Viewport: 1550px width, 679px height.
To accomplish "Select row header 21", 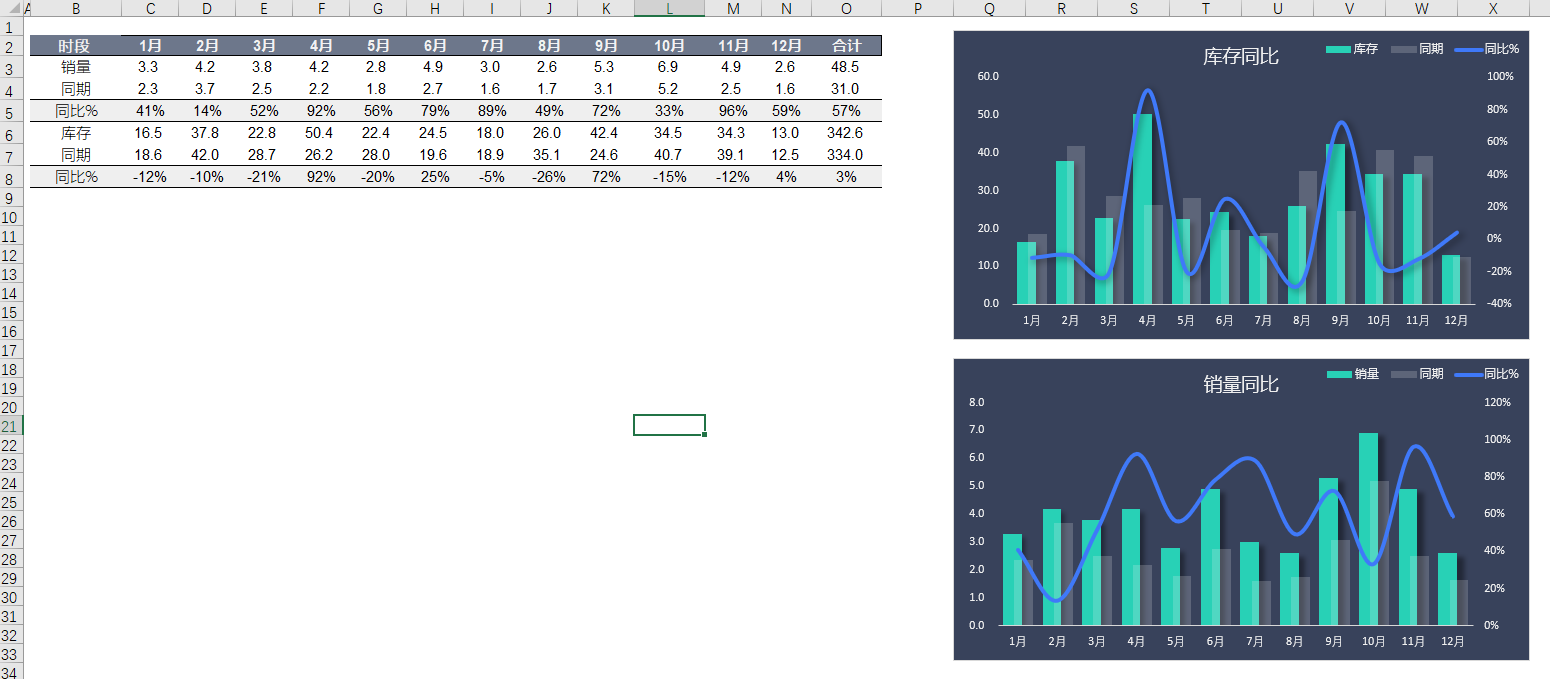I will [10, 426].
